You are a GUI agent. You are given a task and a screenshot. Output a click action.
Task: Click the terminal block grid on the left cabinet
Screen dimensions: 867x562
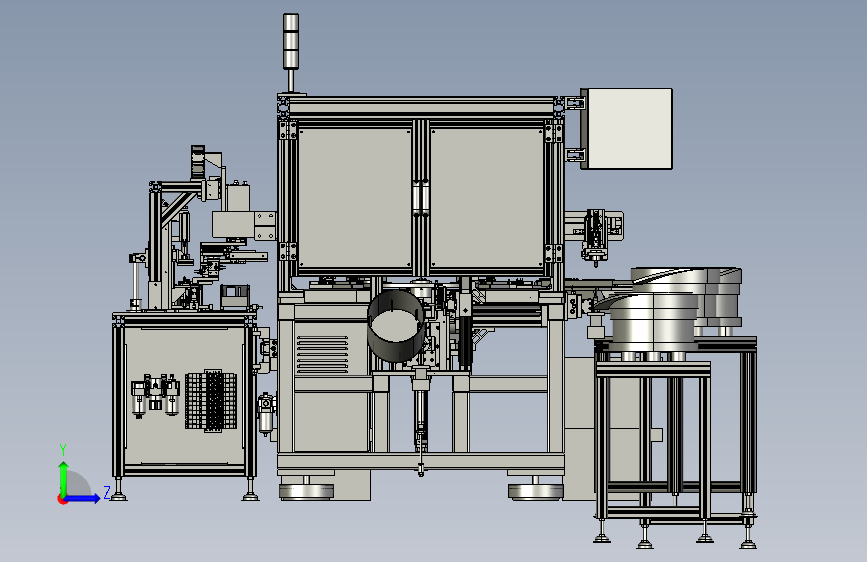coord(211,400)
